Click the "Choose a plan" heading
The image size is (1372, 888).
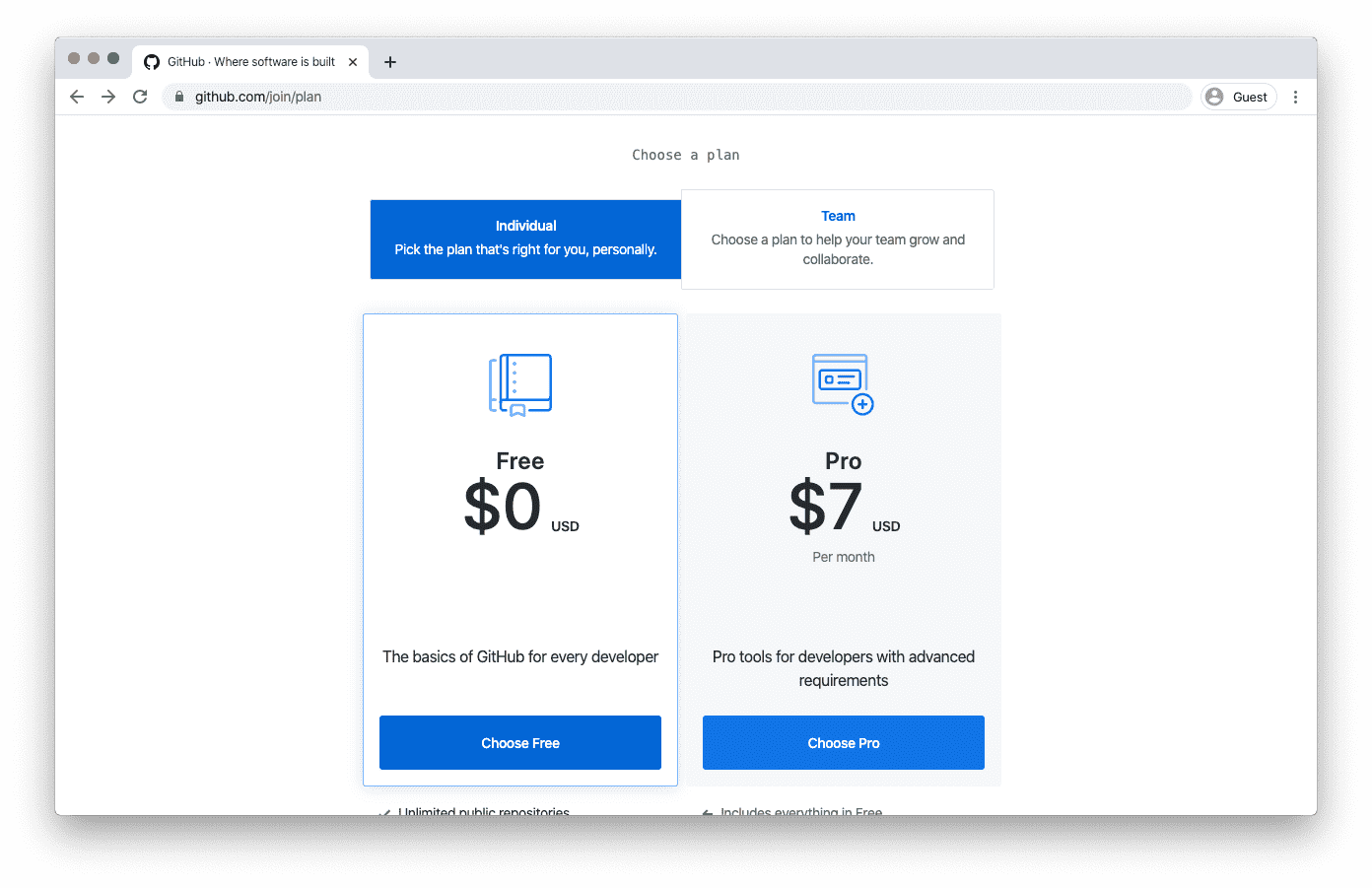click(x=686, y=155)
